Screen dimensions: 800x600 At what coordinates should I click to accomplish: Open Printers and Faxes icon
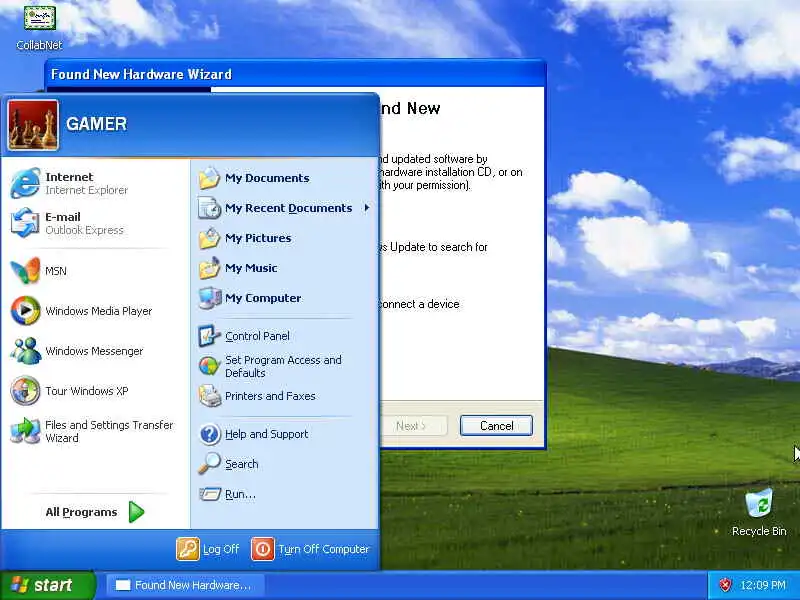pos(209,396)
